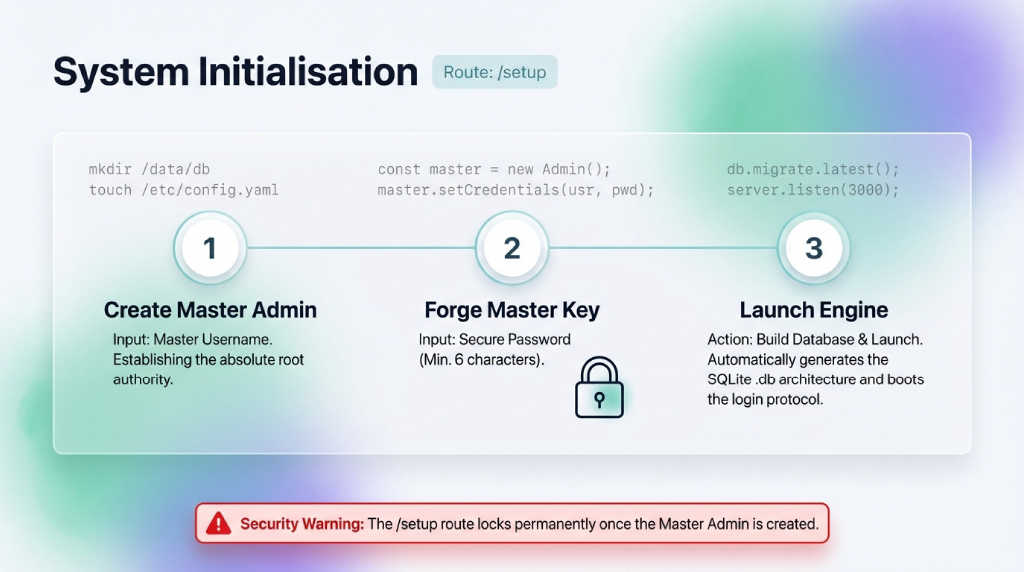Click the bold Security Warning label
1024x572 pixels.
tap(302, 523)
